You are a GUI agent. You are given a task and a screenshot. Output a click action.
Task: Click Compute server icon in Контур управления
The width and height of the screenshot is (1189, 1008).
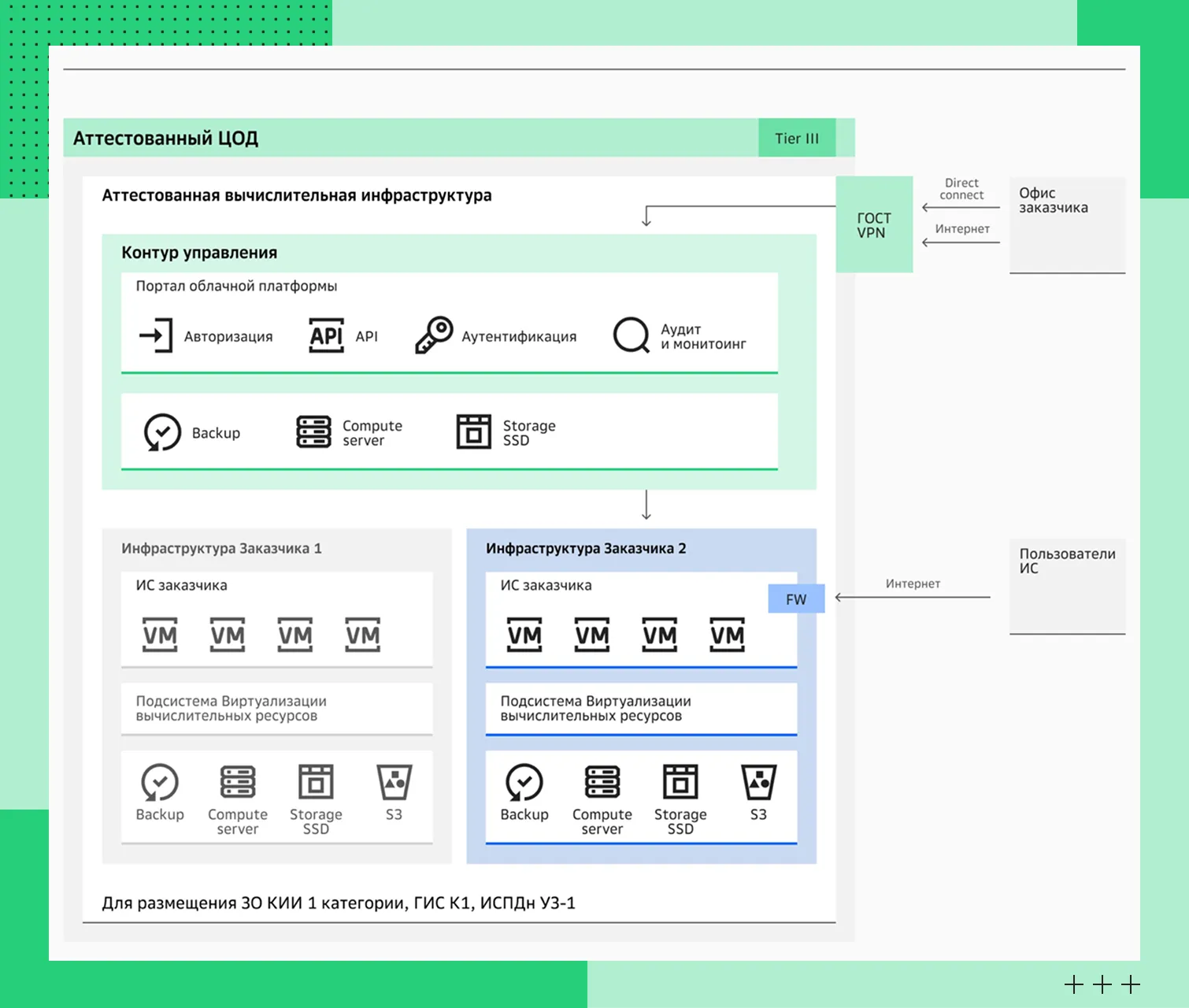coord(313,432)
